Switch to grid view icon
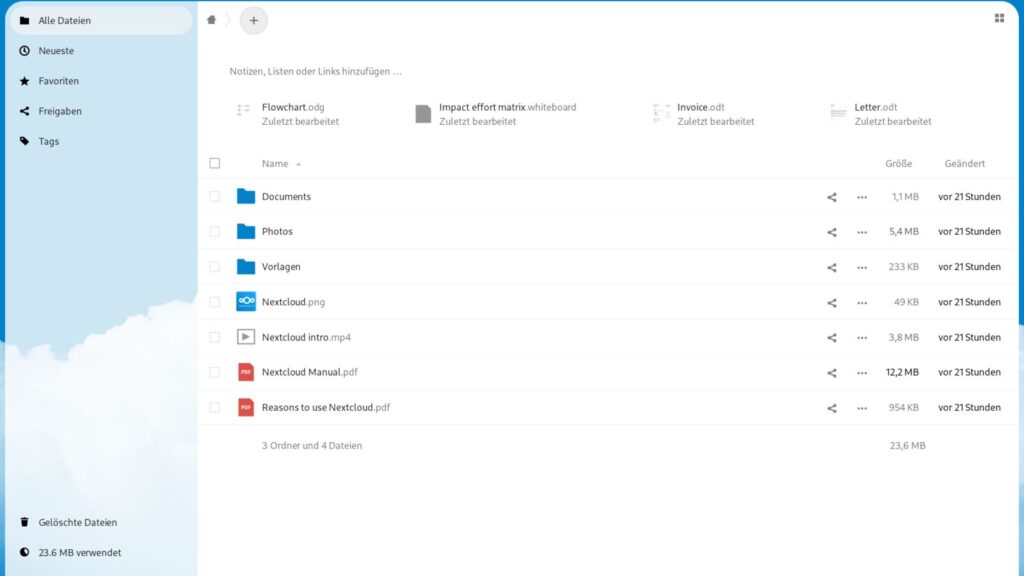The height and width of the screenshot is (576, 1024). [x=999, y=18]
